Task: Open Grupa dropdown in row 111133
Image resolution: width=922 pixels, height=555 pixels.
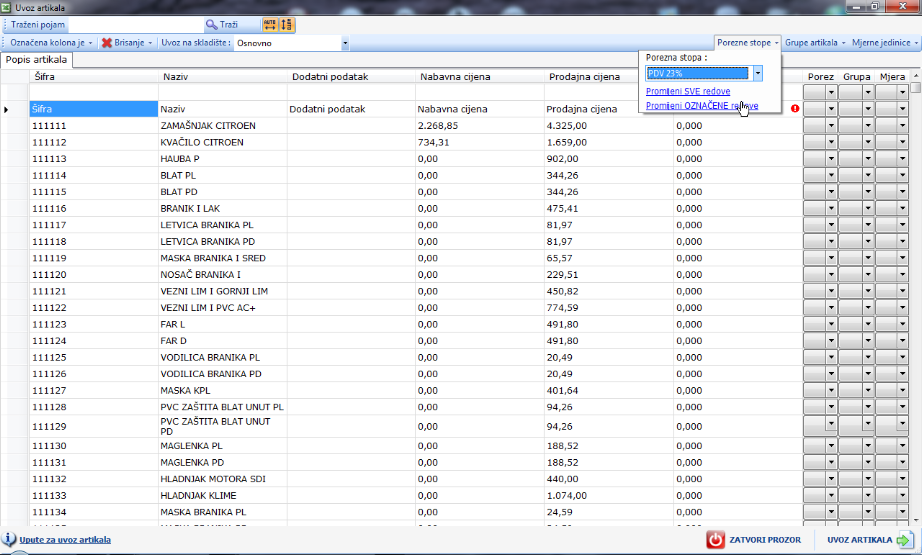Action: pos(867,496)
